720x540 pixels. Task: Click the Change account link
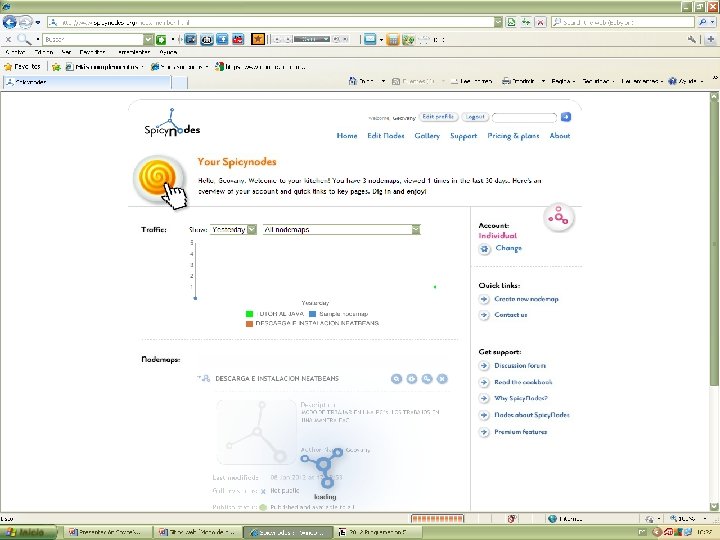click(x=508, y=248)
